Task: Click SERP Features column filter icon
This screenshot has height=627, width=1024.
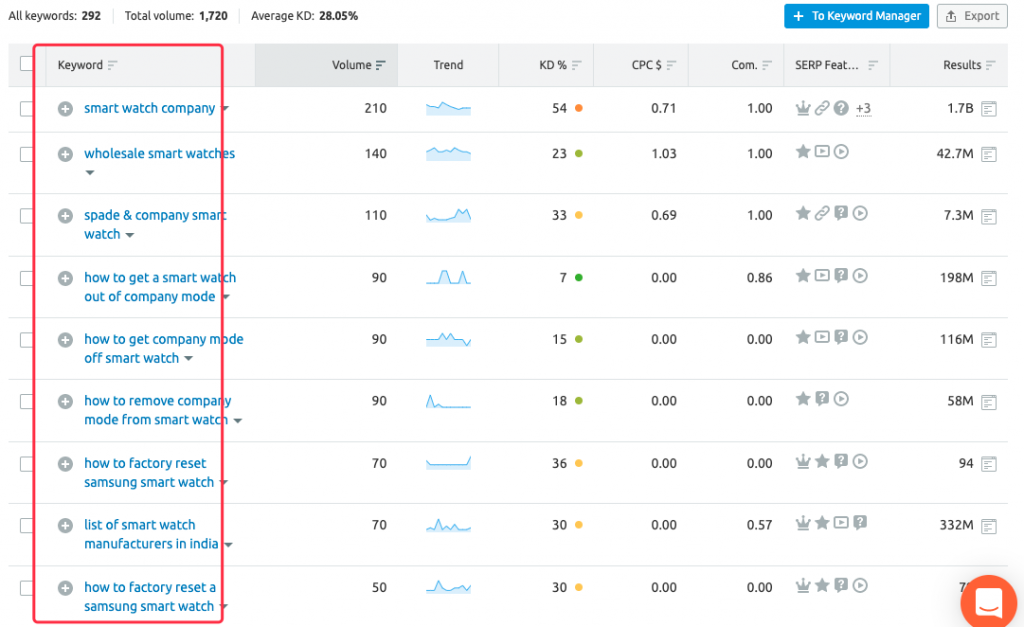Action: click(x=873, y=65)
